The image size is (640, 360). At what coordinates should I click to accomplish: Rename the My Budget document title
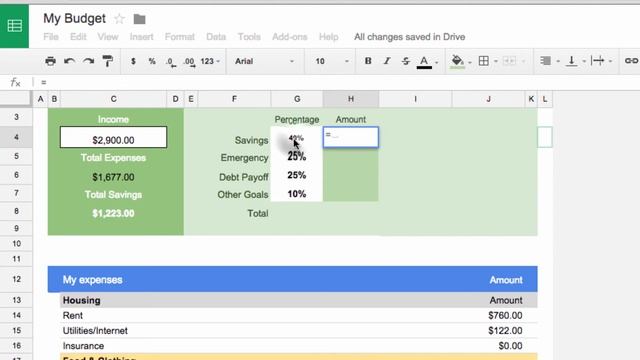[x=74, y=18]
